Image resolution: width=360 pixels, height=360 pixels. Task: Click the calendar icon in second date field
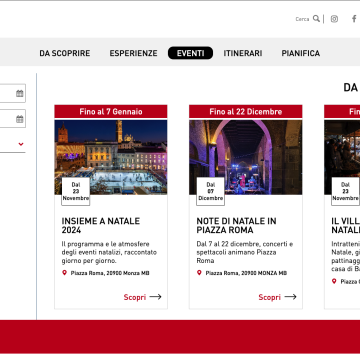(20, 119)
